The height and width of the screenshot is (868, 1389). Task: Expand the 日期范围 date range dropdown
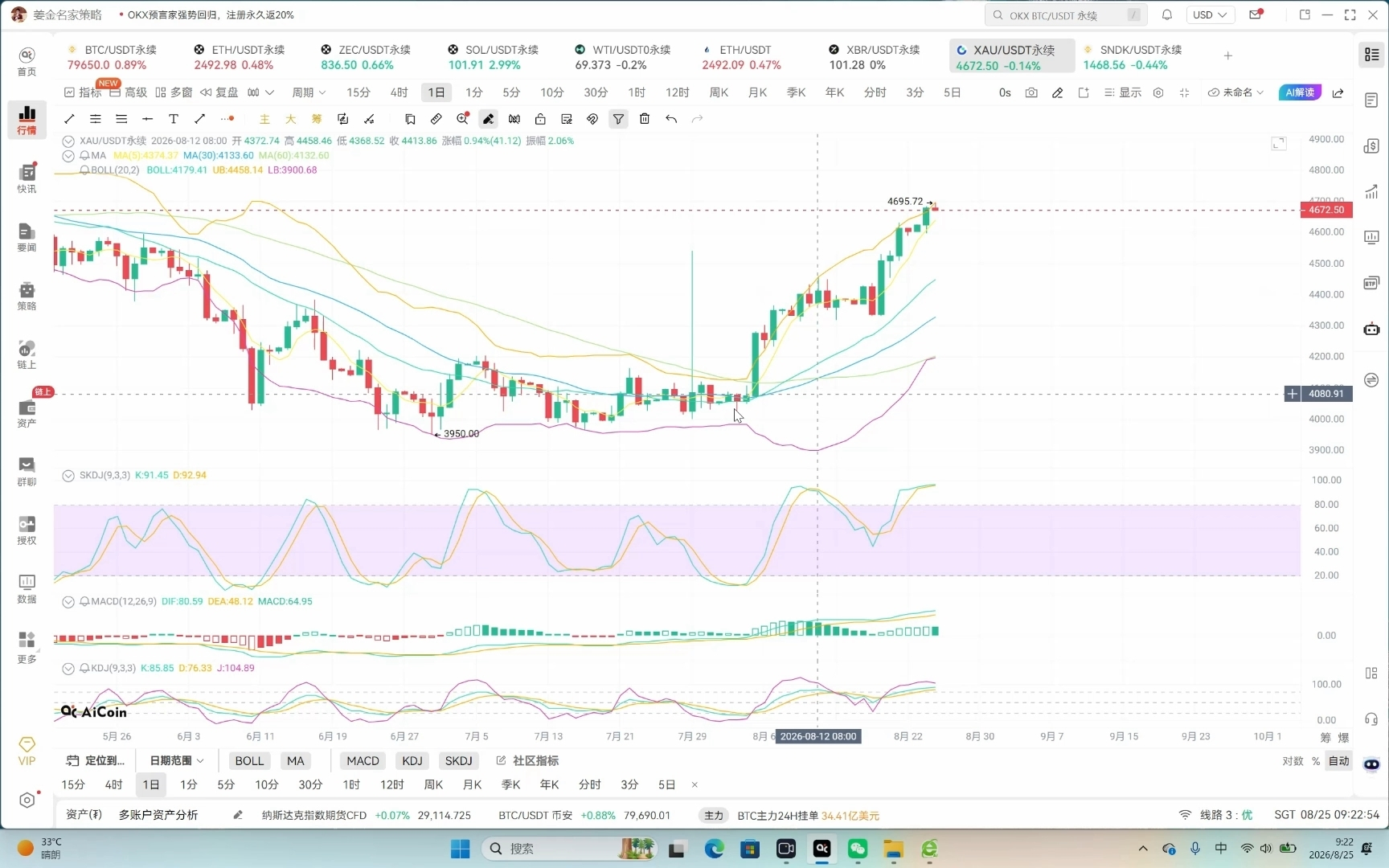click(176, 760)
